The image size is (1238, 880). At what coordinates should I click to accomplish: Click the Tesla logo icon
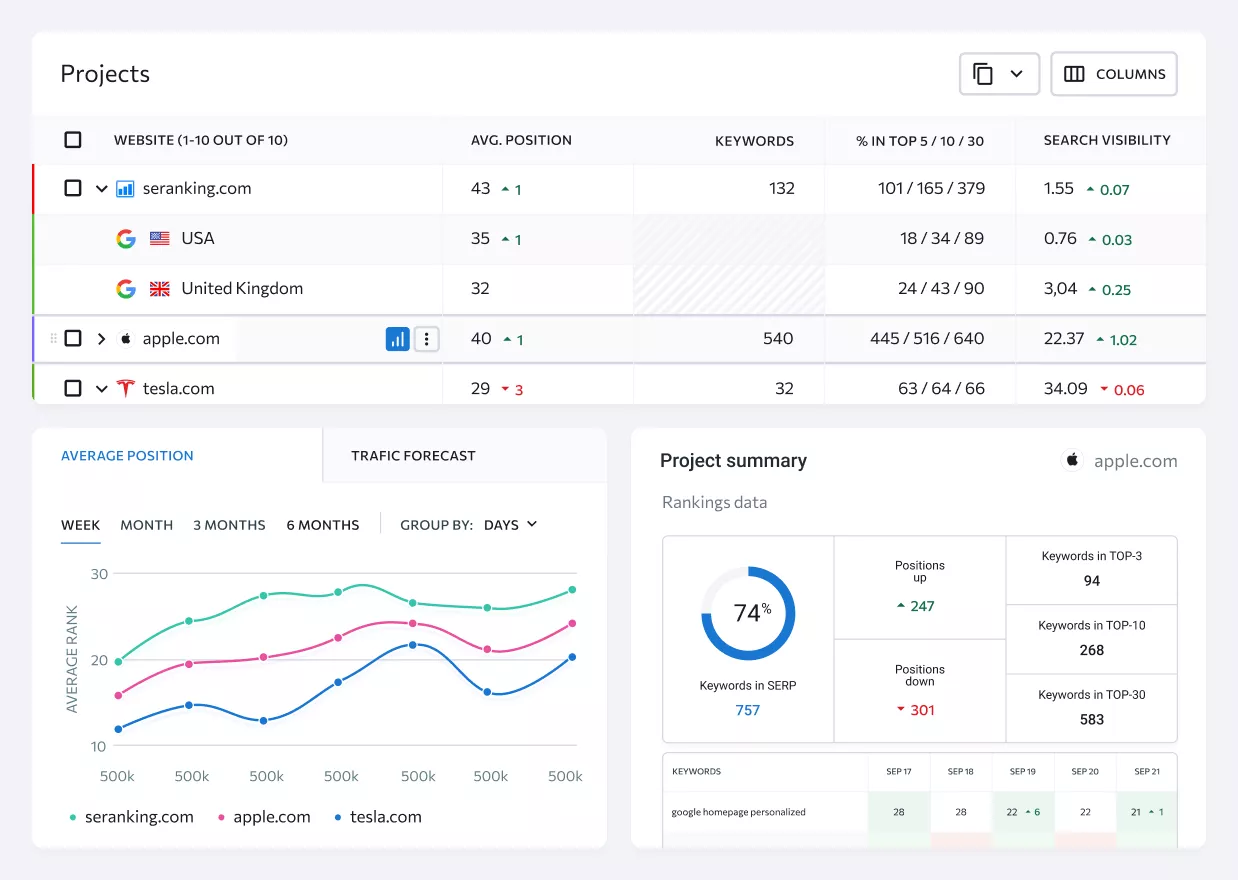tap(125, 389)
